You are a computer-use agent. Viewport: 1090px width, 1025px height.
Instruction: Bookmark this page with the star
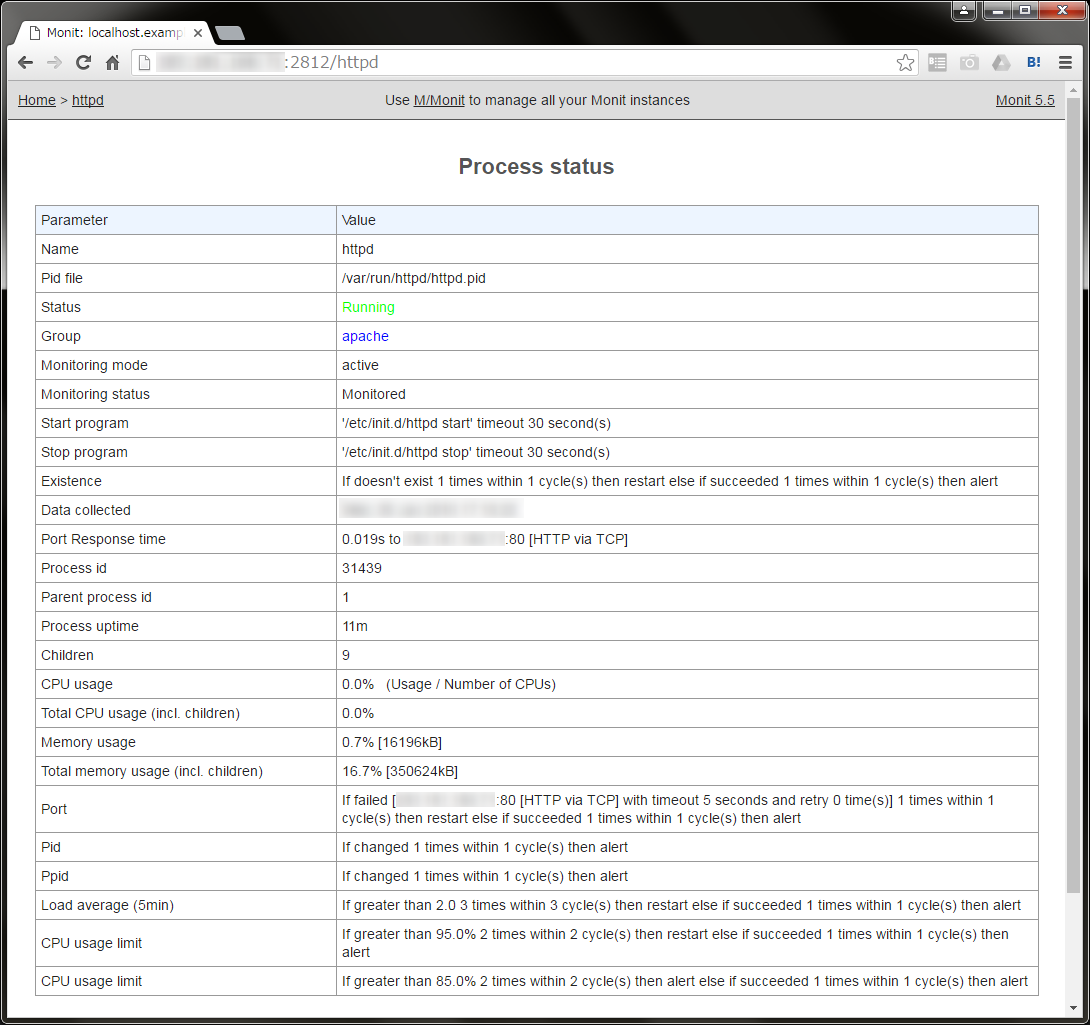coord(905,63)
